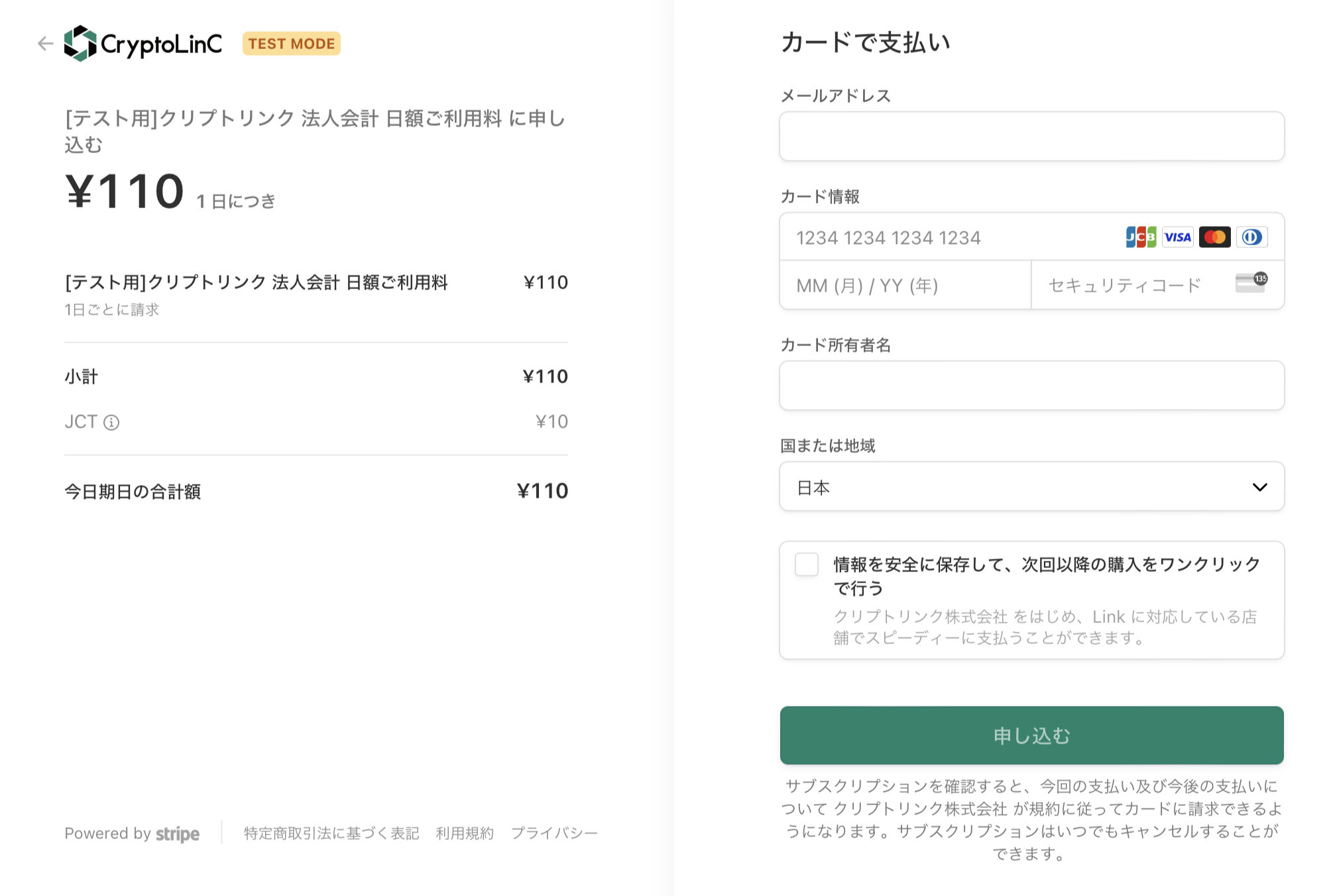1331x896 pixels.
Task: Click the TEST MODE badge
Action: [292, 44]
